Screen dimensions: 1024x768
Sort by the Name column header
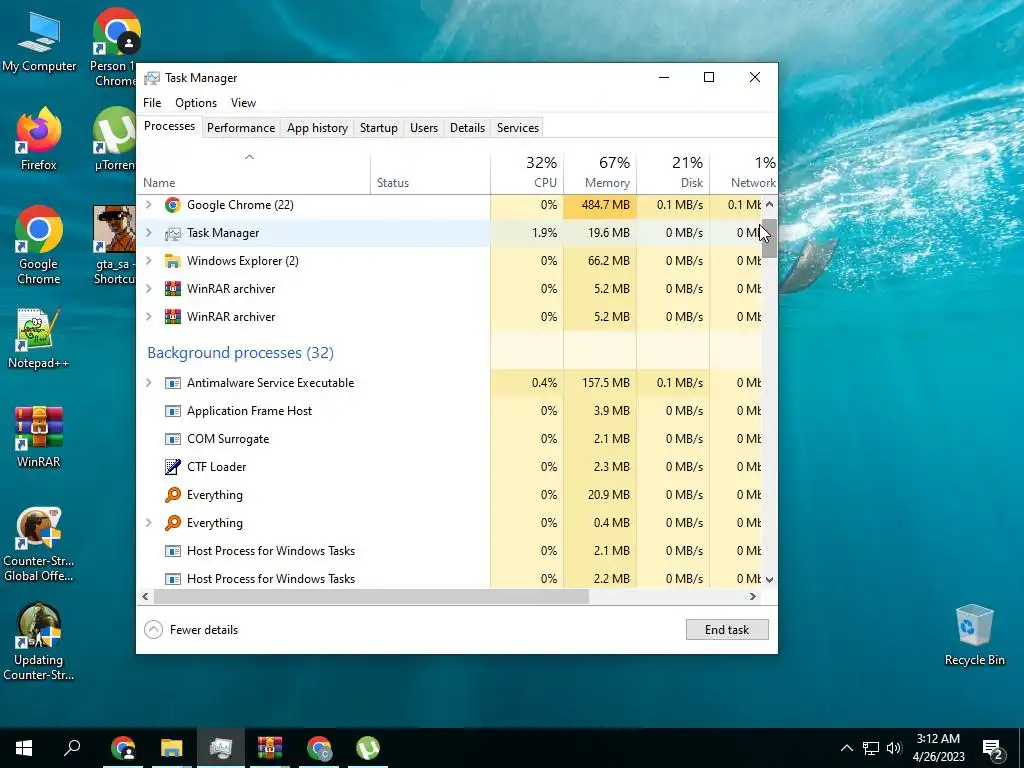(253, 172)
